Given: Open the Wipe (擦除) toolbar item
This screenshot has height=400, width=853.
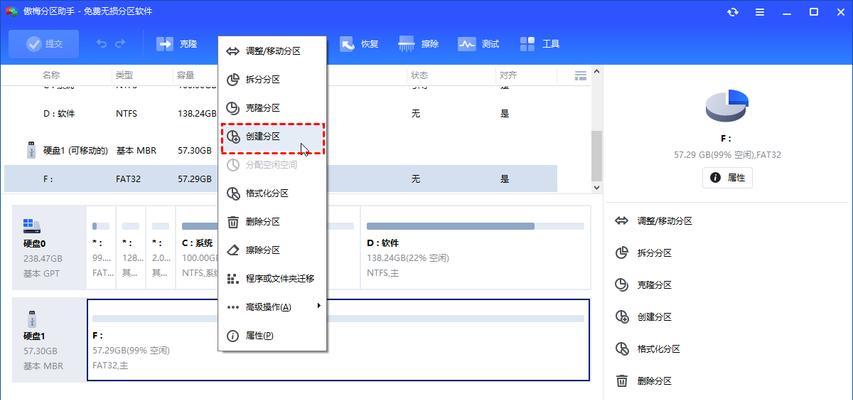Looking at the screenshot, I should [418, 44].
